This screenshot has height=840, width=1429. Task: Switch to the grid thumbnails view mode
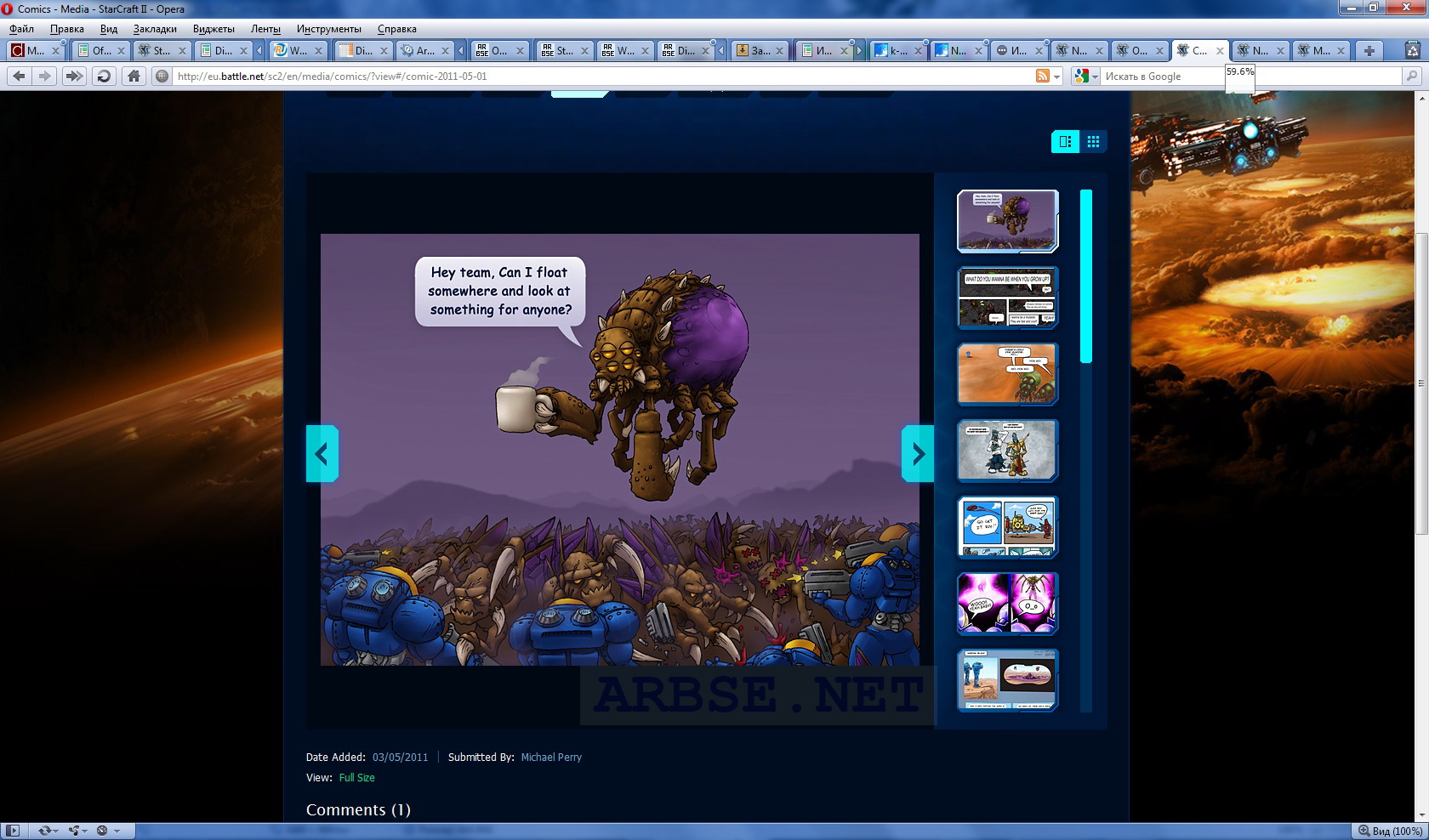[x=1093, y=141]
